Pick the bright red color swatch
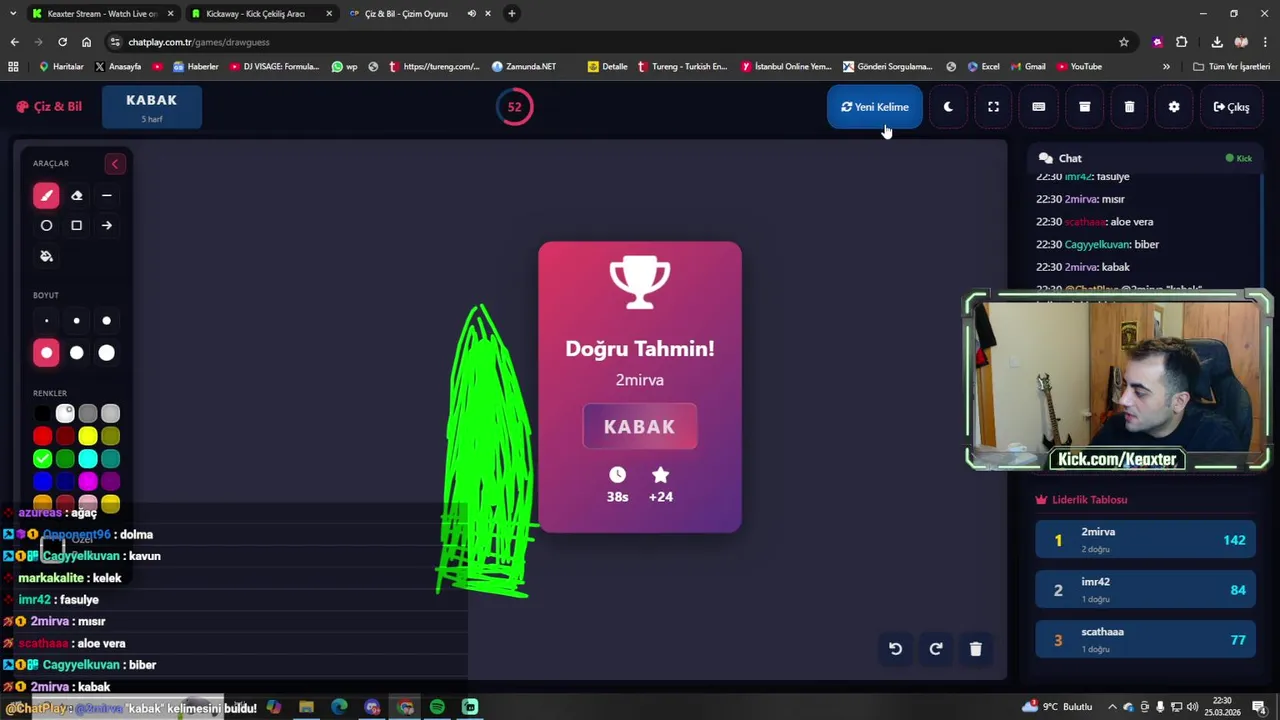 [x=42, y=436]
